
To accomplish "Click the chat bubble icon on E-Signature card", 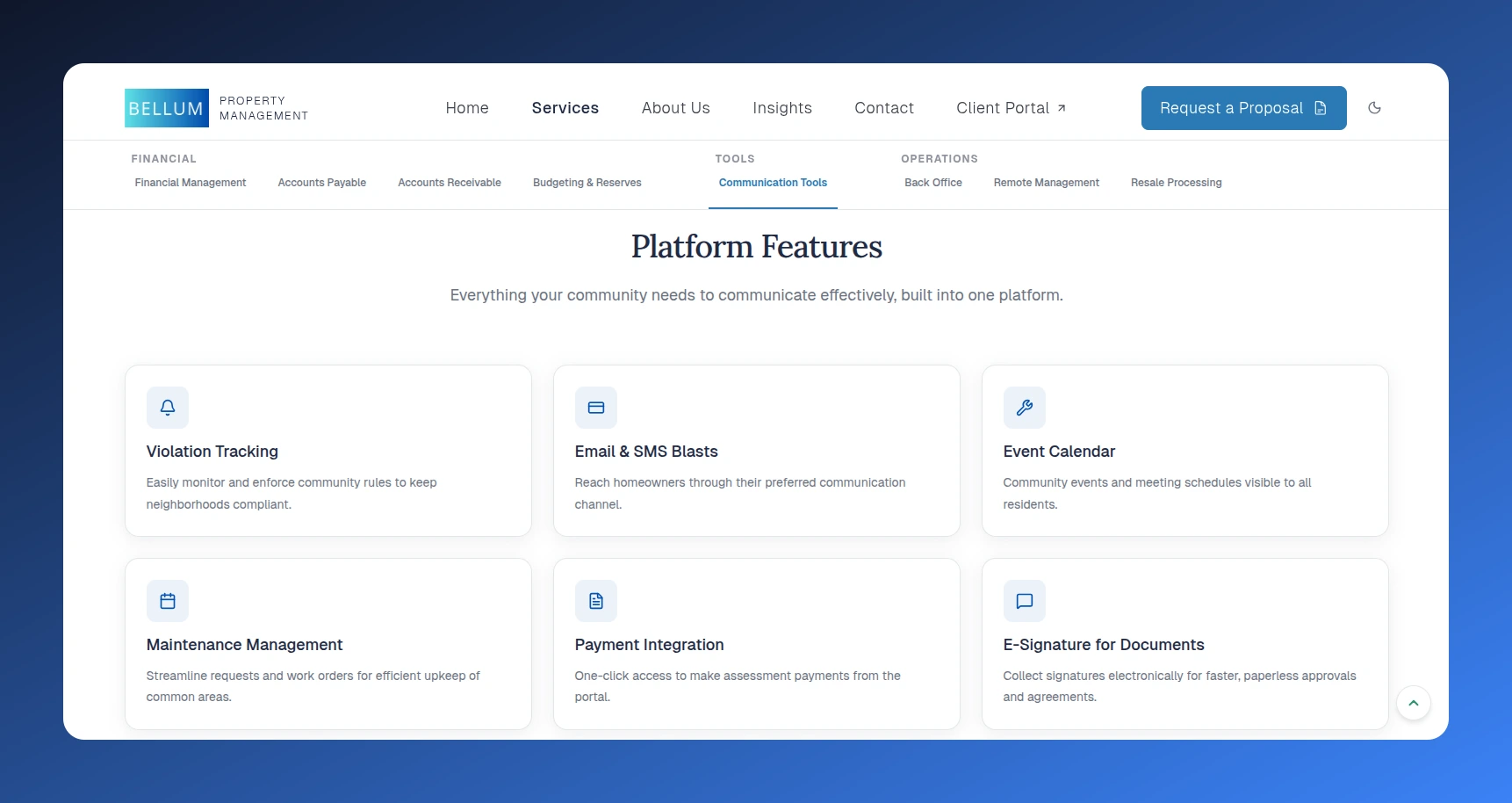I will 1025,601.
